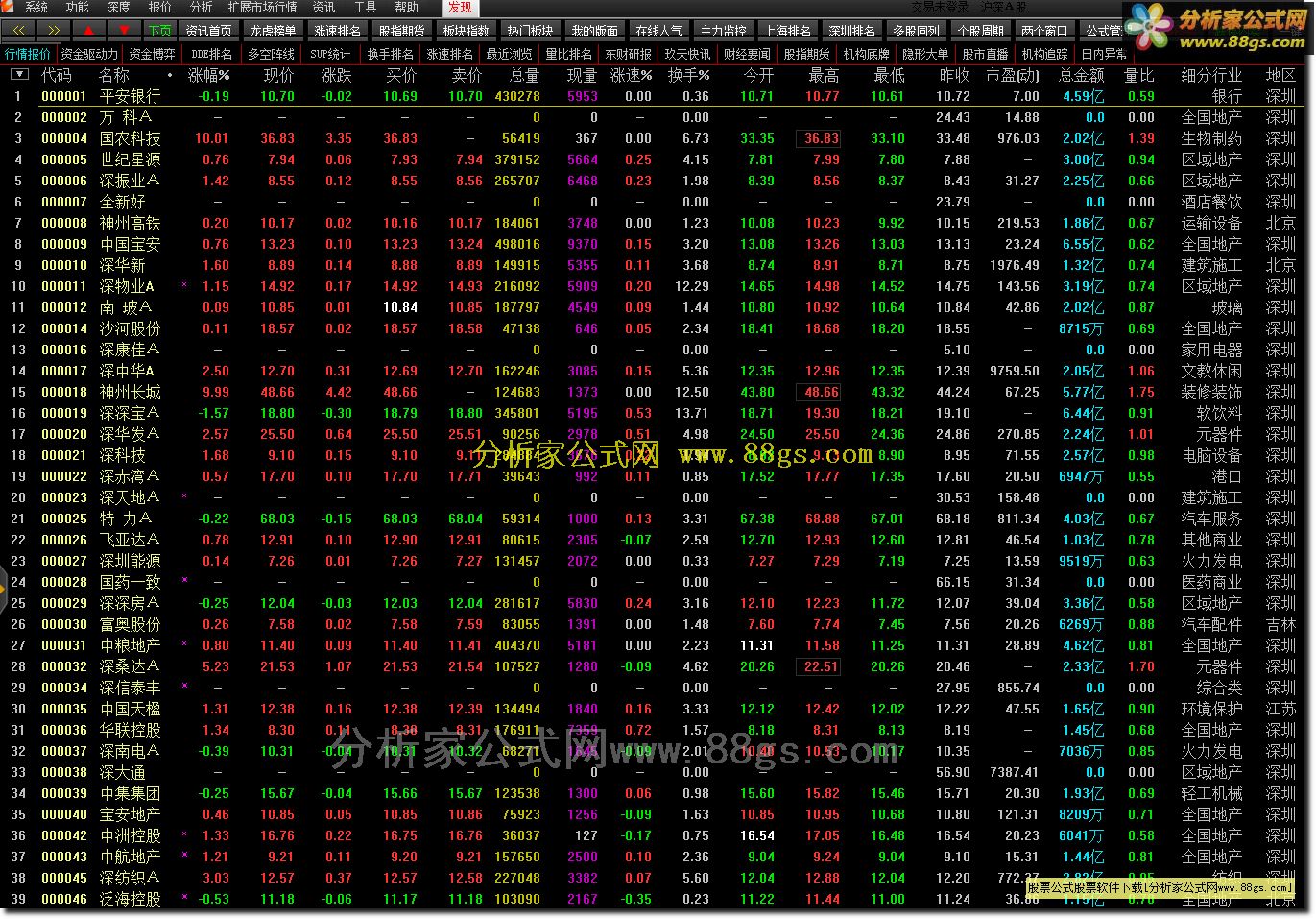Switch to the SUP统计 tab
The width and height of the screenshot is (1316, 919).
click(x=331, y=54)
